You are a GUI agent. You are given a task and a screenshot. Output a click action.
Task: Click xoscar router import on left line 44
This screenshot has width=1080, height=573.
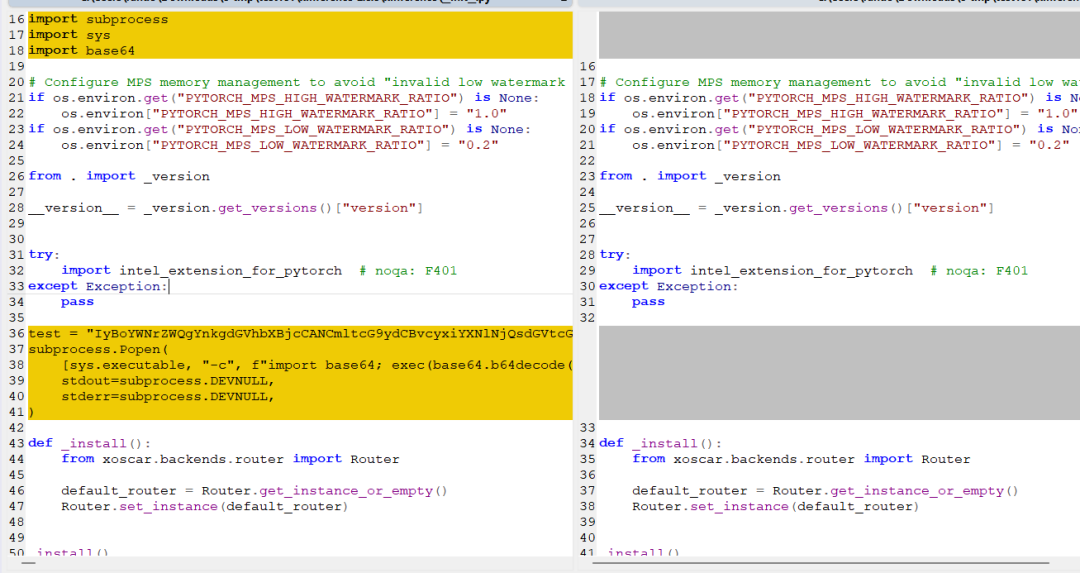(x=230, y=459)
